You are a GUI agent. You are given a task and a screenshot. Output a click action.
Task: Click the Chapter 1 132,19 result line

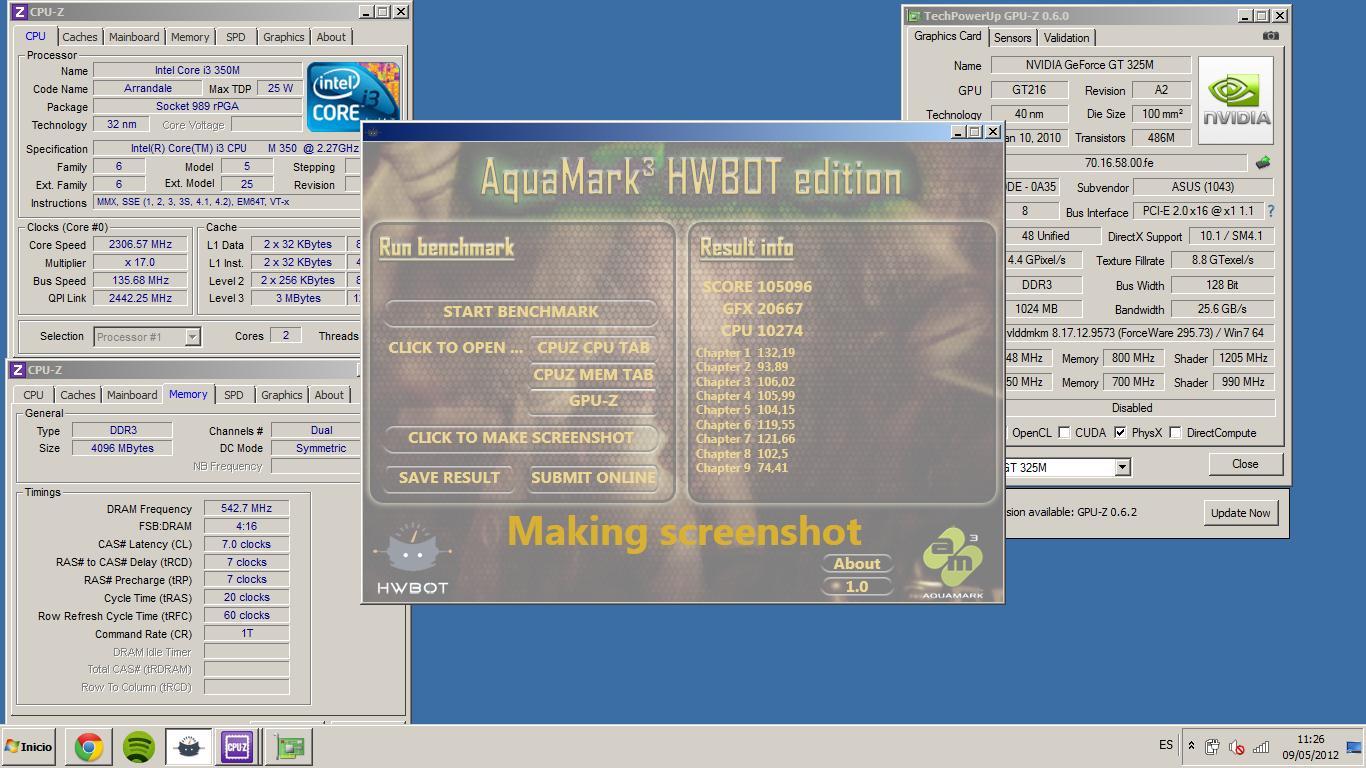pyautogui.click(x=745, y=353)
